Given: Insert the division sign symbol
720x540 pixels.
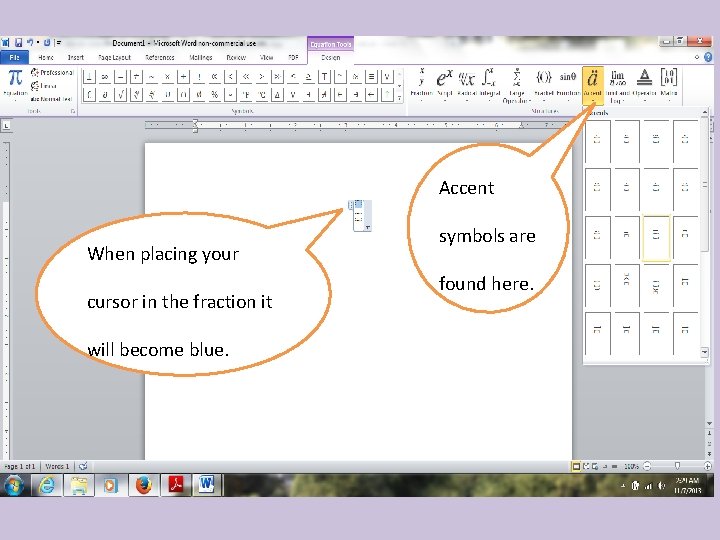Looking at the screenshot, I should click(183, 77).
